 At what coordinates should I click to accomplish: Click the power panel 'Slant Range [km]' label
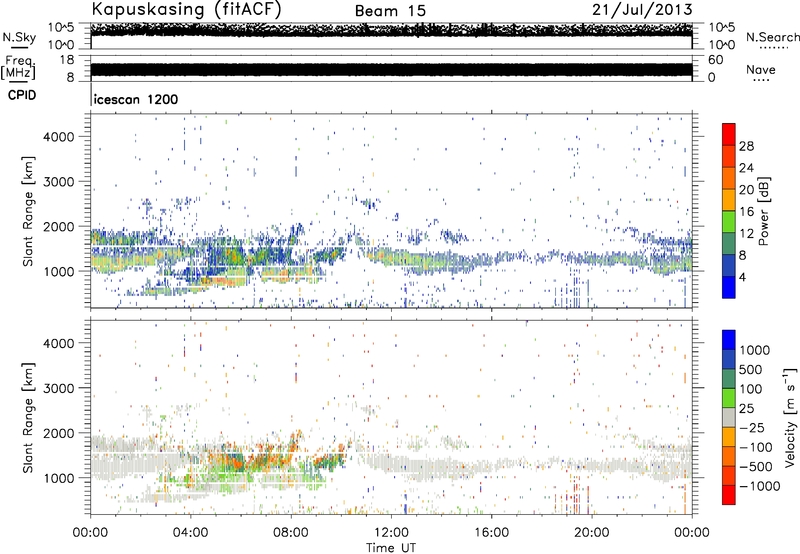pos(28,211)
